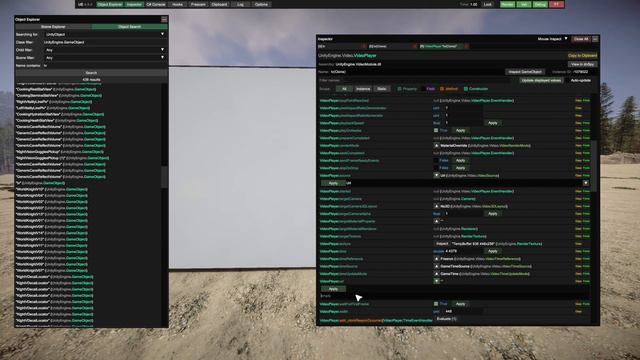Click Evaluate for the add_clockResyncOccurred method
Image resolution: width=640 pixels, height=360 pixels.
click(446, 319)
